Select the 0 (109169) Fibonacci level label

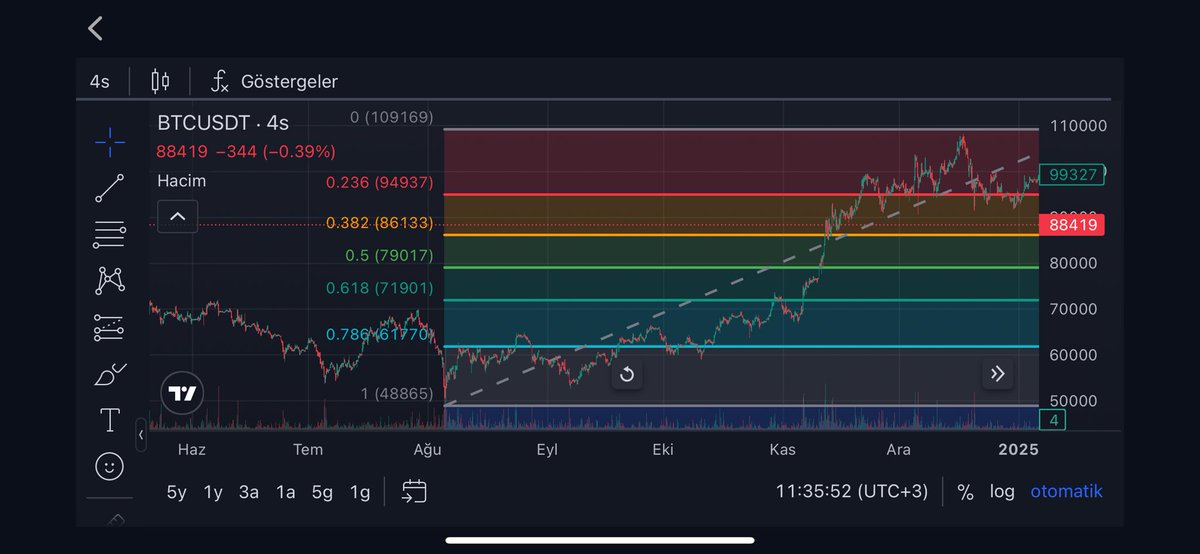(391, 117)
